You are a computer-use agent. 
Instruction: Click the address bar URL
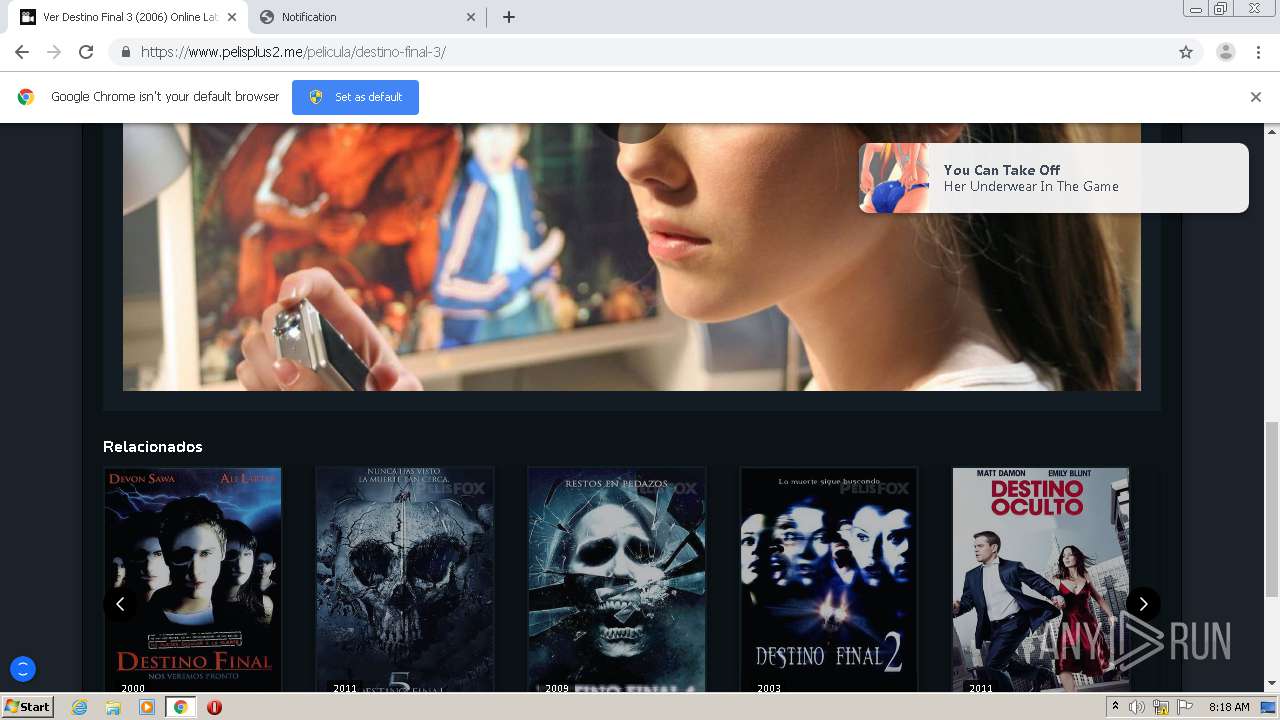pos(293,52)
